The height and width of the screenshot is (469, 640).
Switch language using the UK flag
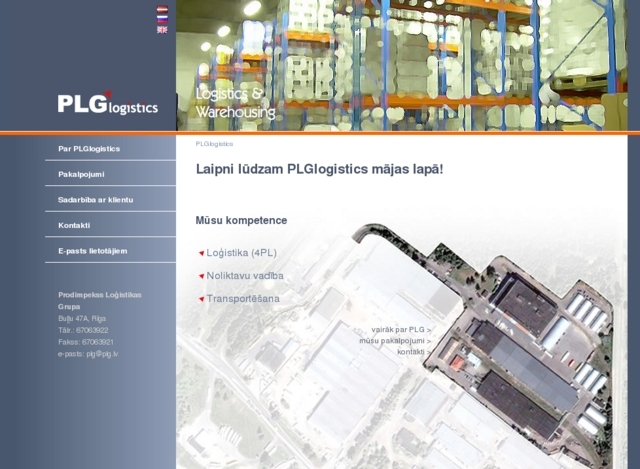coord(162,30)
